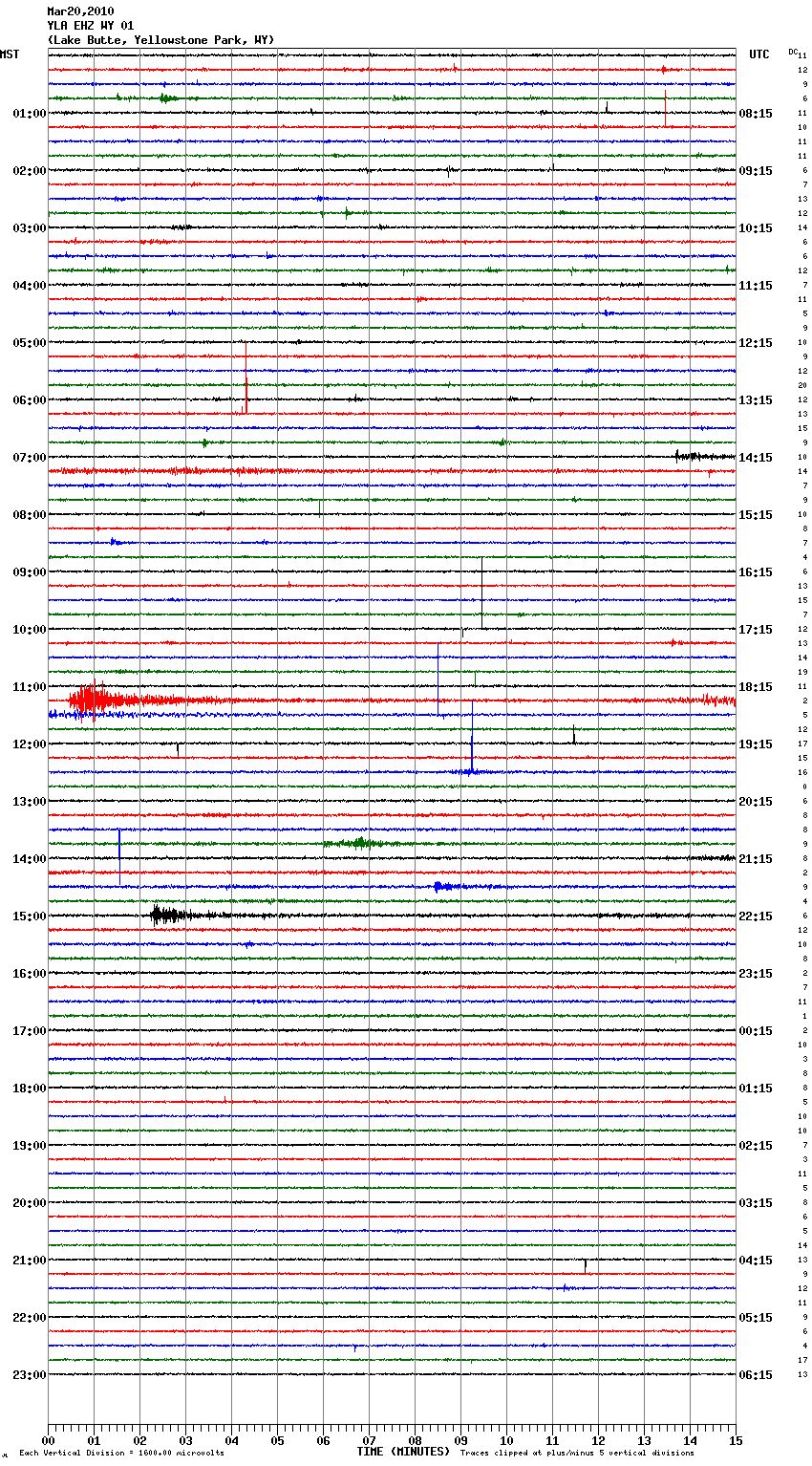This screenshot has width=812, height=1466.
Task: Click 'Each Vertical Division = 1600.00 microvolts' note
Action: coord(122,1454)
